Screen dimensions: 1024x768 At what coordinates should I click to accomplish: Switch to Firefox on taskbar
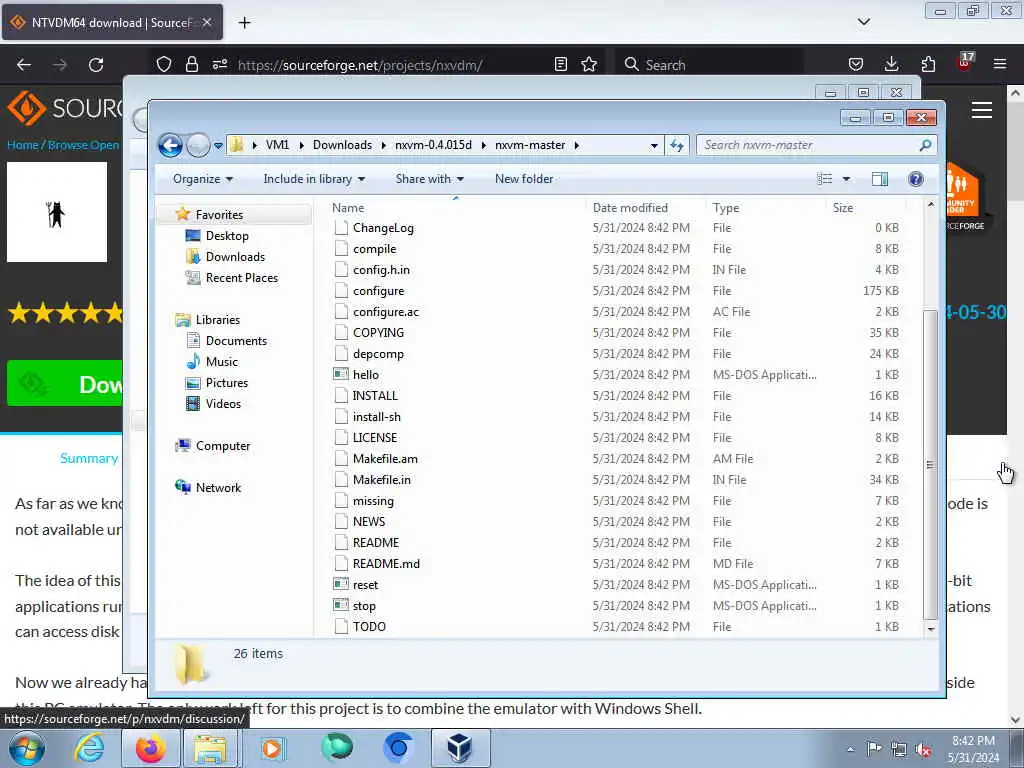tap(150, 748)
